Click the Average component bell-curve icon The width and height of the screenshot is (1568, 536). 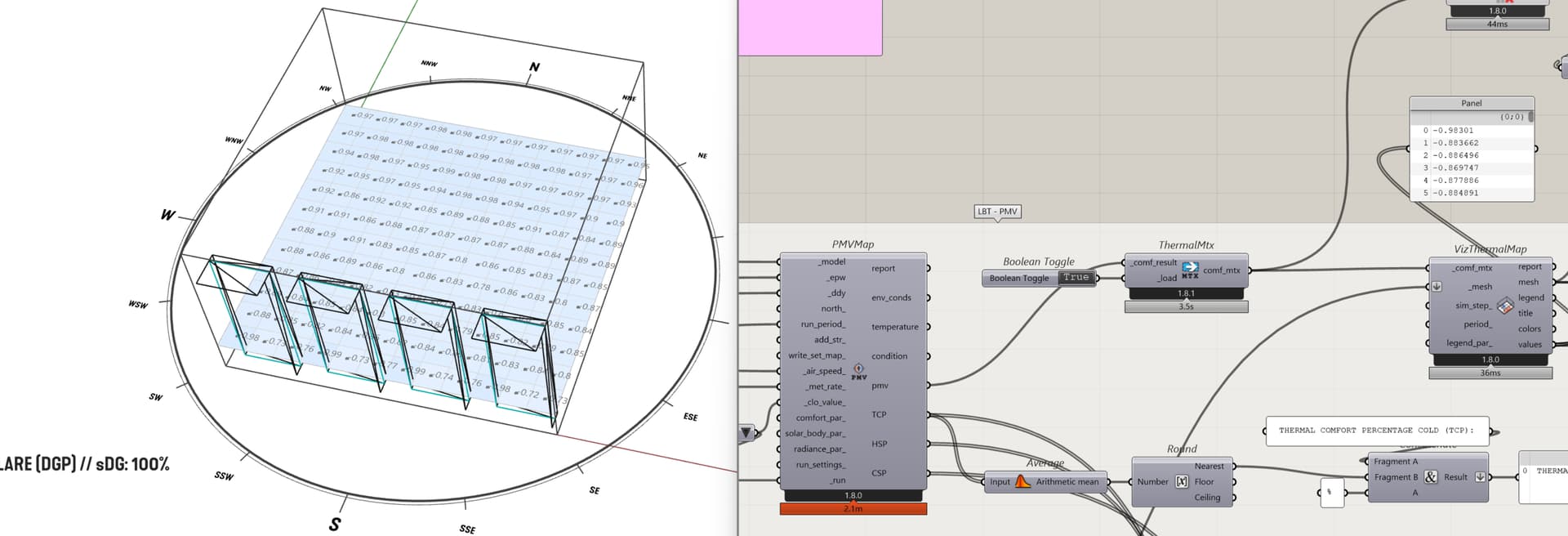1022,481
